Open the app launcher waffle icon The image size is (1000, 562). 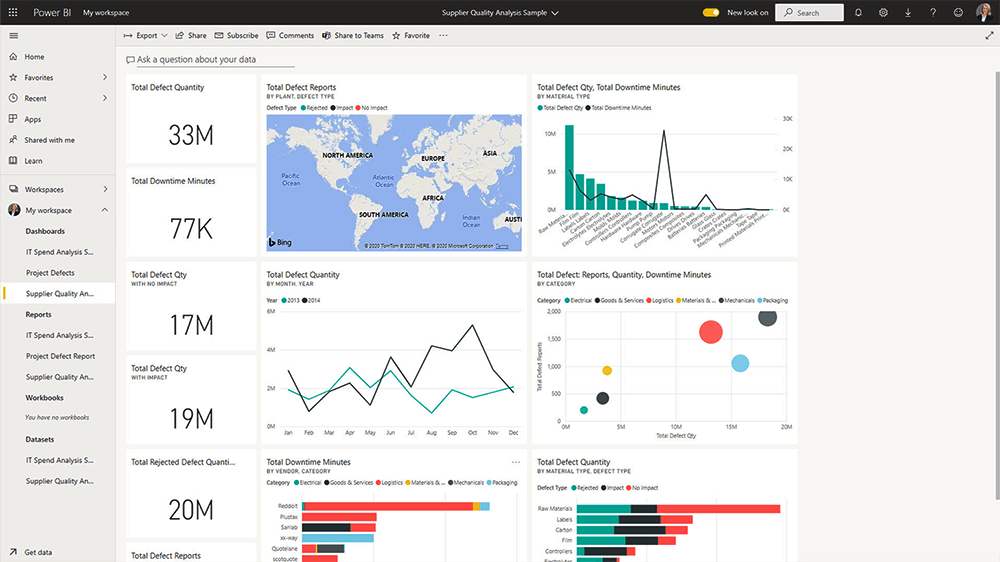pos(13,13)
